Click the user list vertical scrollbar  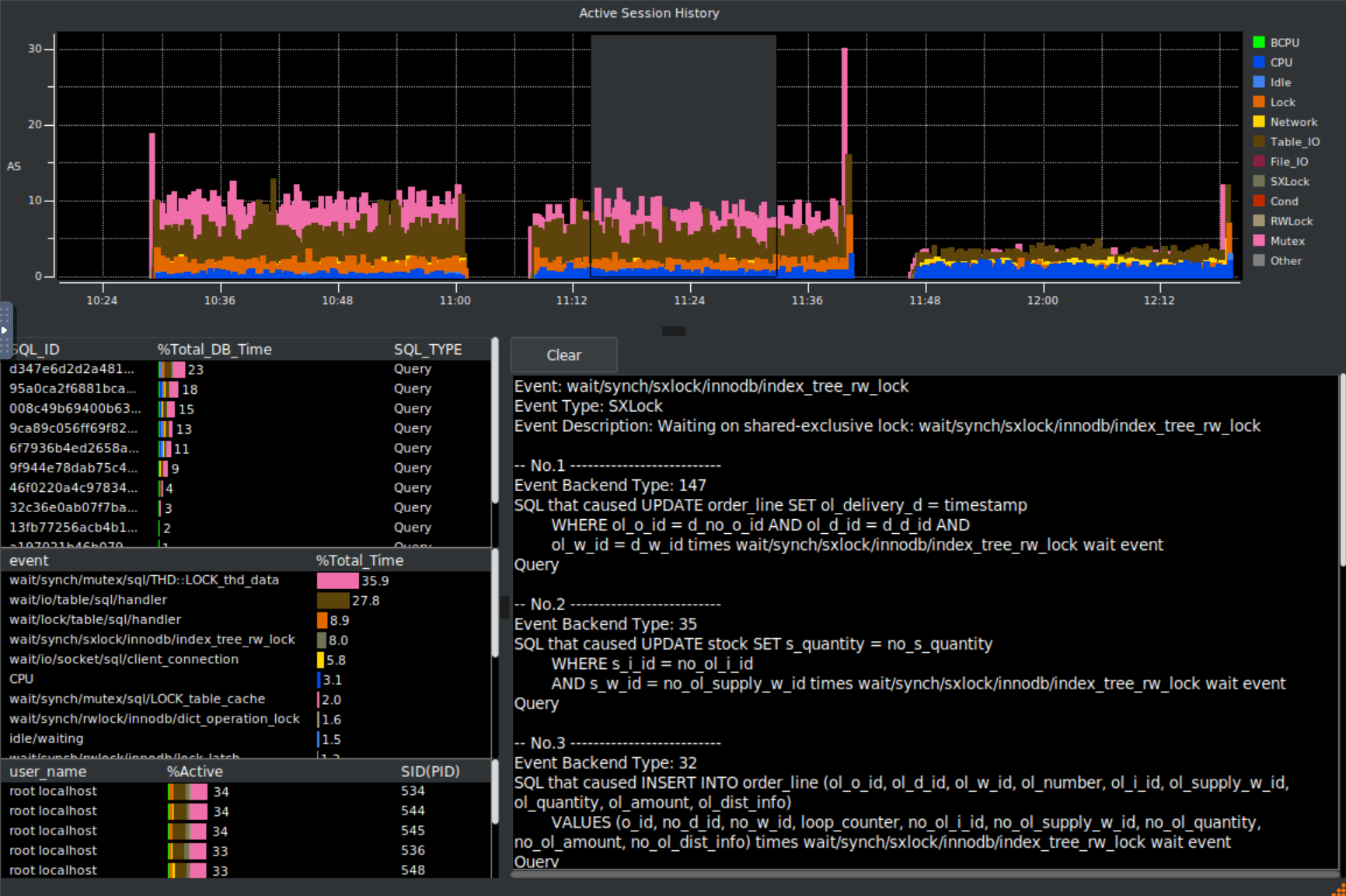point(495,793)
